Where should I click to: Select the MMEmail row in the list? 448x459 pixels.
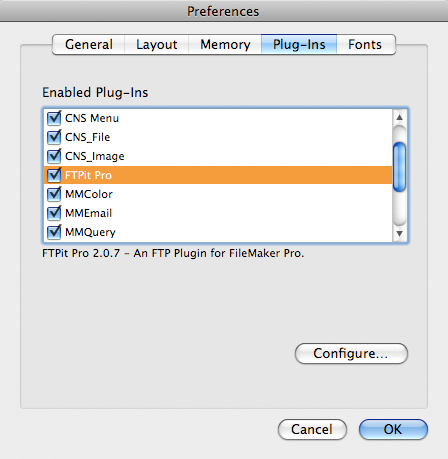click(218, 213)
